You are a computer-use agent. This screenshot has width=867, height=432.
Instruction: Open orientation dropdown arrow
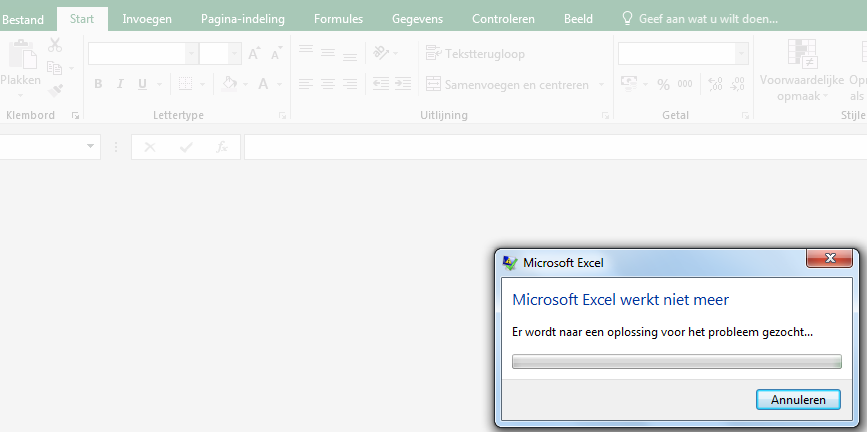click(x=395, y=54)
